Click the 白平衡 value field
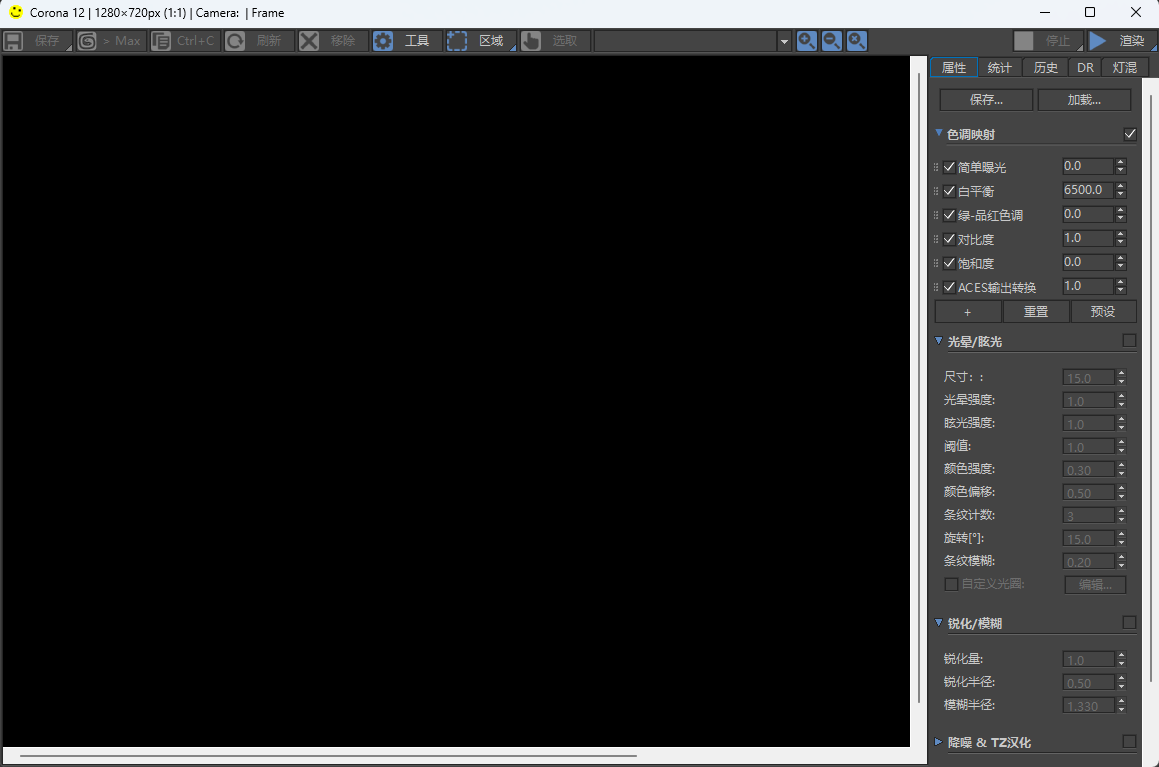1159x767 pixels. pos(1087,190)
